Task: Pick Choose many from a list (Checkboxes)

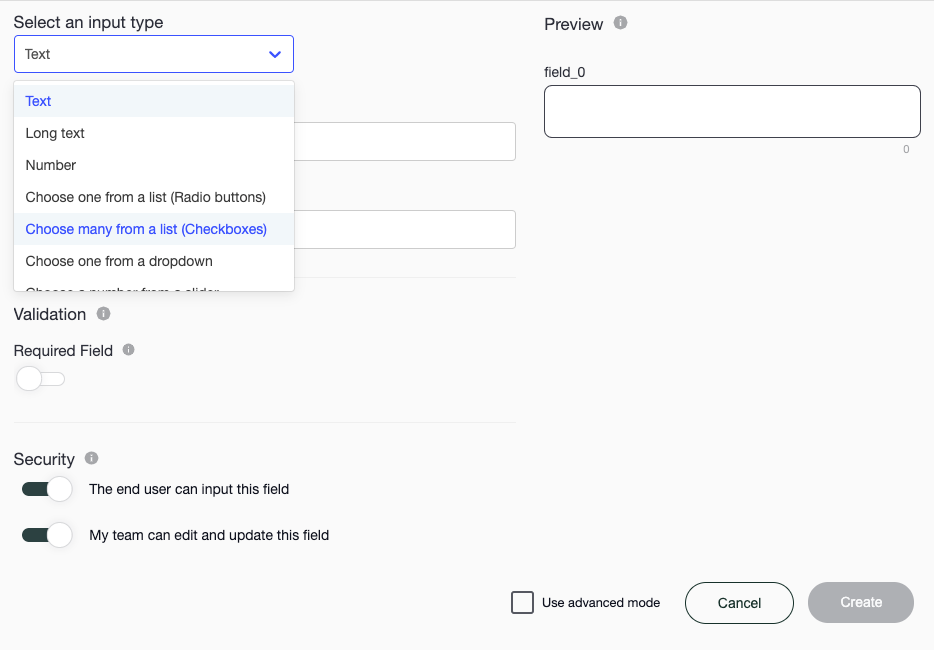Action: (154, 229)
